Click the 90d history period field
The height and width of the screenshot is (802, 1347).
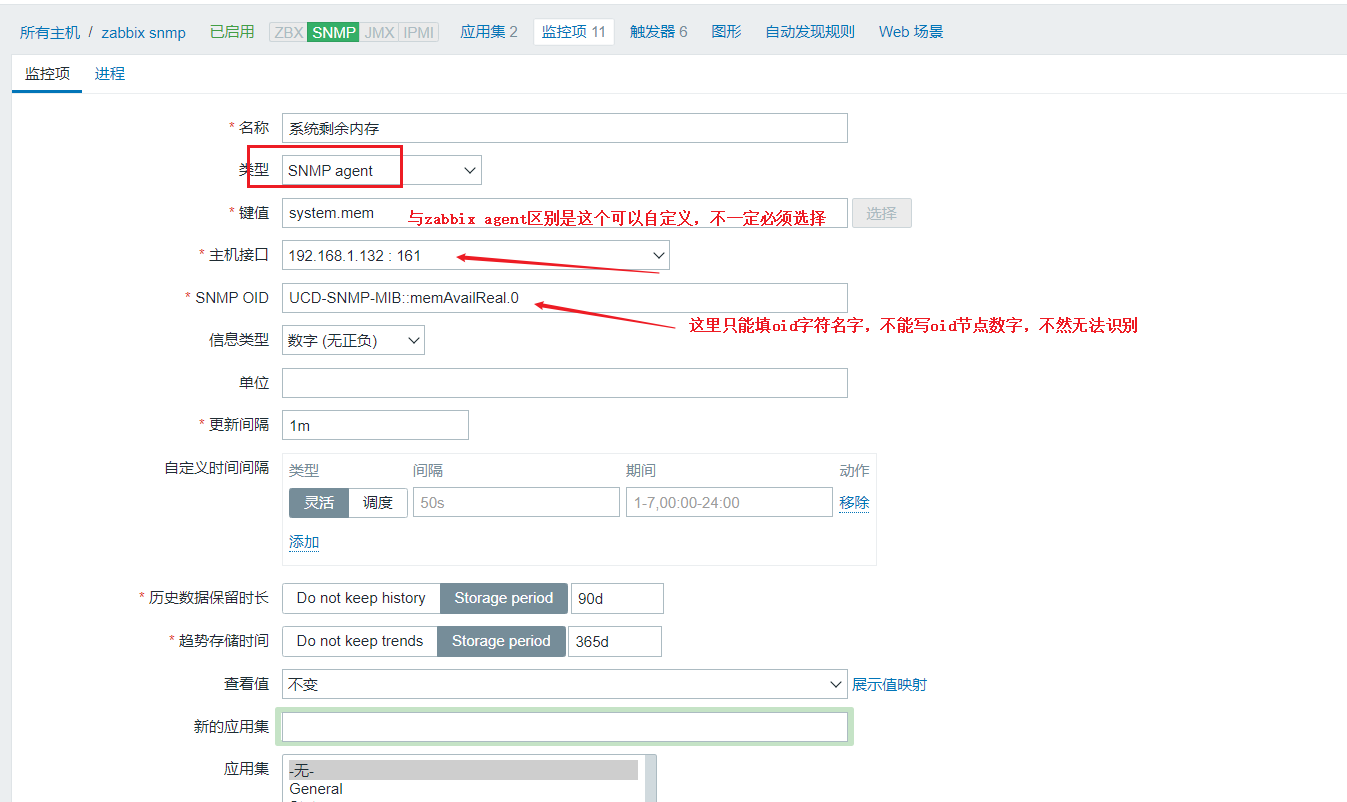click(617, 598)
